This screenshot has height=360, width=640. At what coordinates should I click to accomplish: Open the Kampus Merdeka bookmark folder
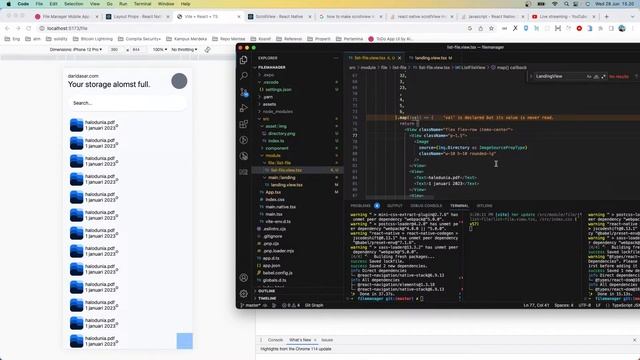(x=187, y=39)
